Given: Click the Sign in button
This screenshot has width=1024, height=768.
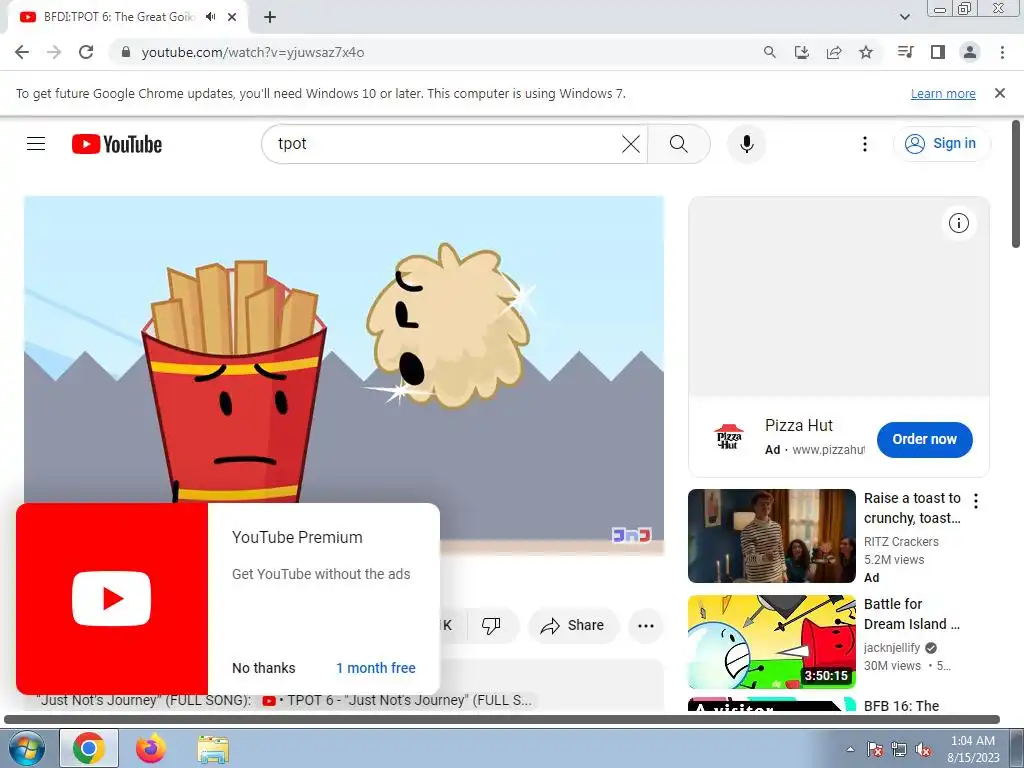Looking at the screenshot, I should pos(941,144).
